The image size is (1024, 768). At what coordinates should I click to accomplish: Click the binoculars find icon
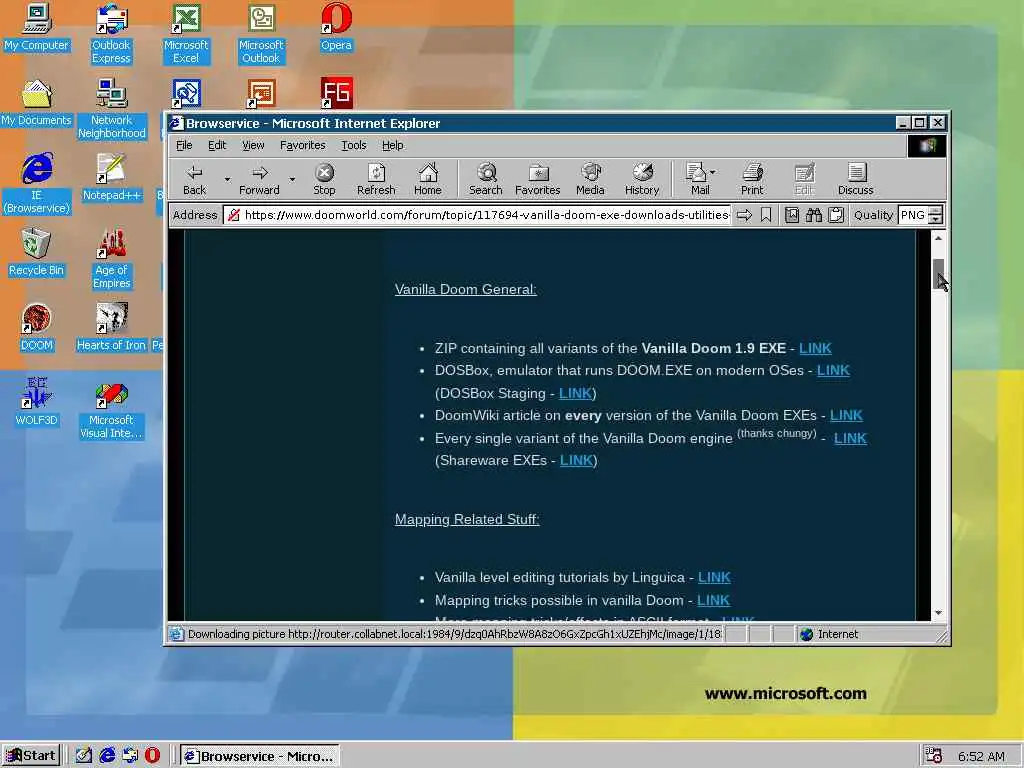(x=814, y=215)
